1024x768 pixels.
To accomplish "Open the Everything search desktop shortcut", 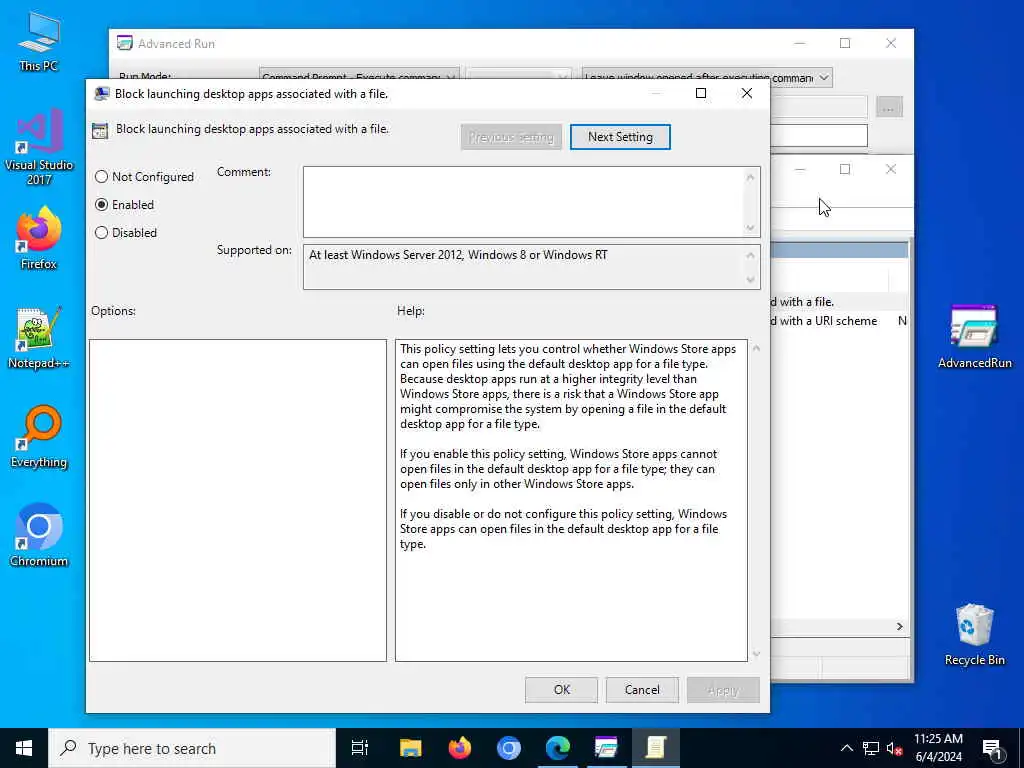I will point(39,437).
